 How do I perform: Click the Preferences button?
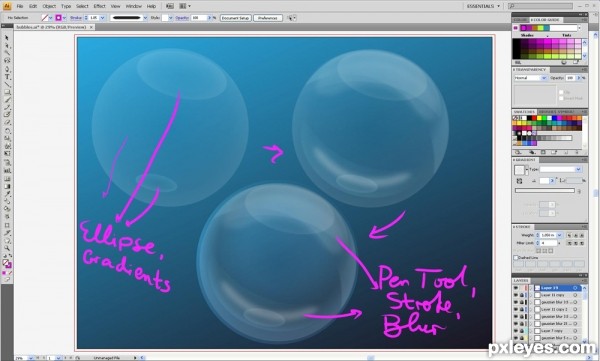[x=268, y=18]
